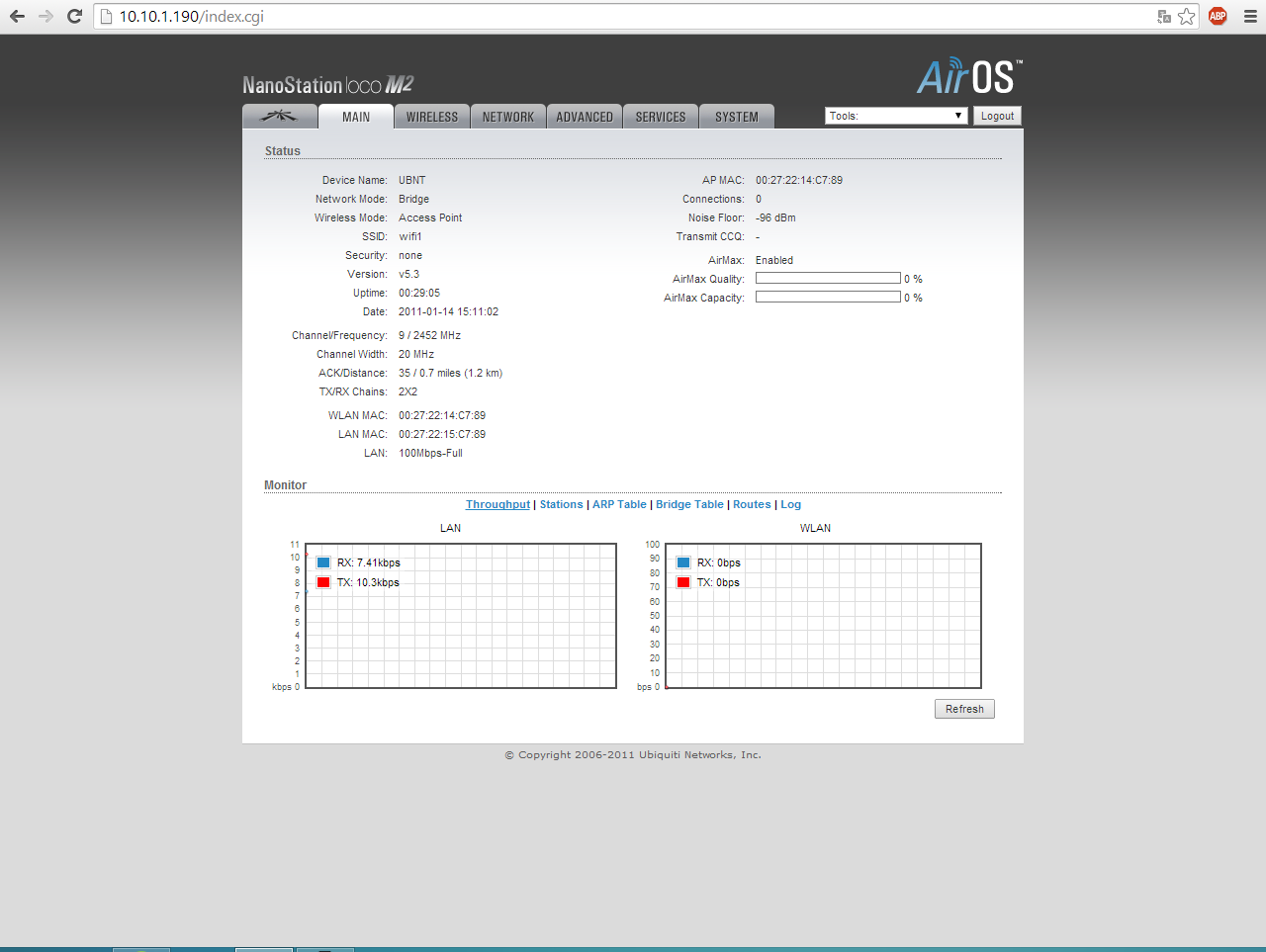Click the 9 / 2452 MHz frequency value

(x=430, y=335)
